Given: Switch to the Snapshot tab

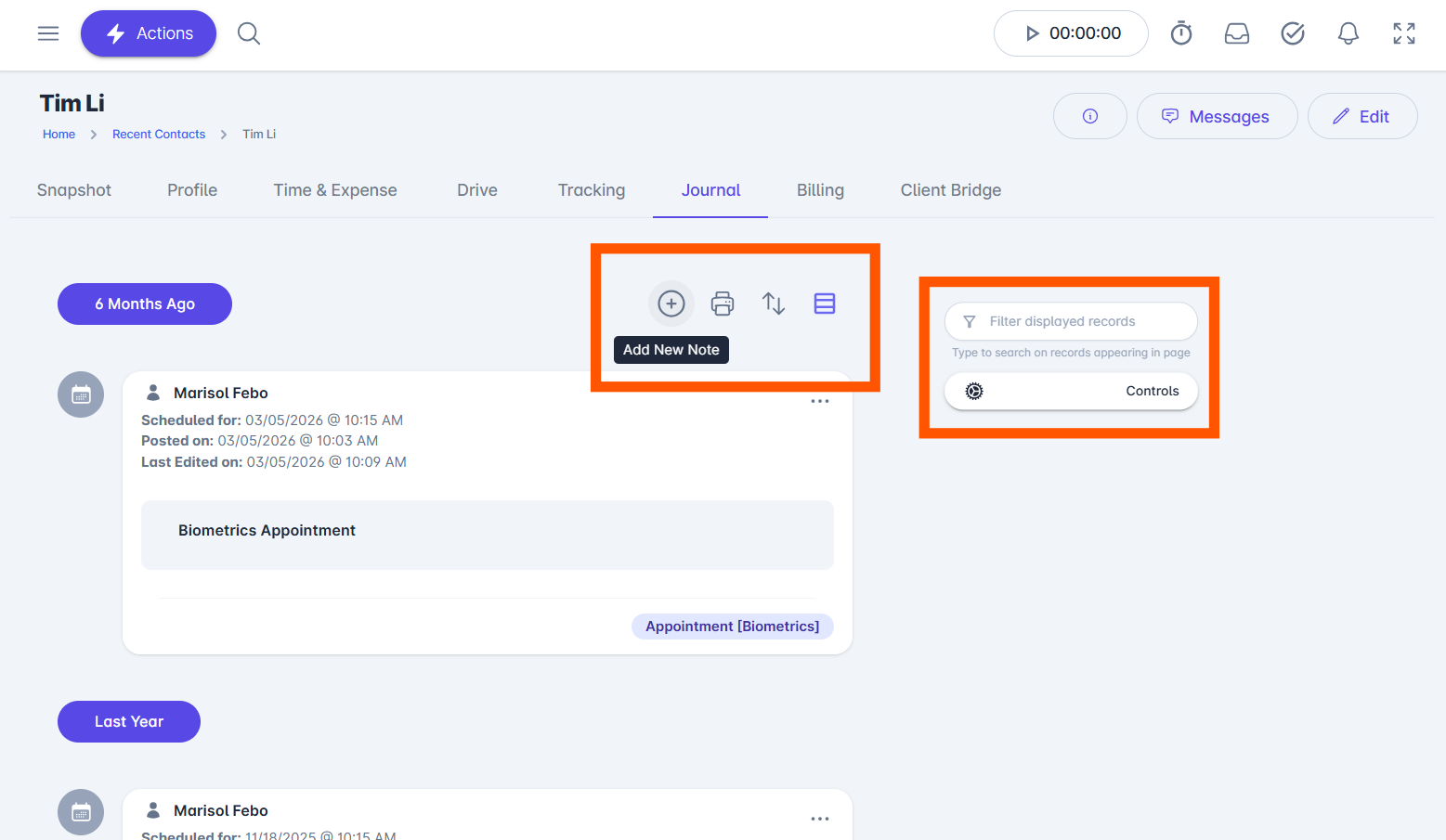Looking at the screenshot, I should point(74,190).
